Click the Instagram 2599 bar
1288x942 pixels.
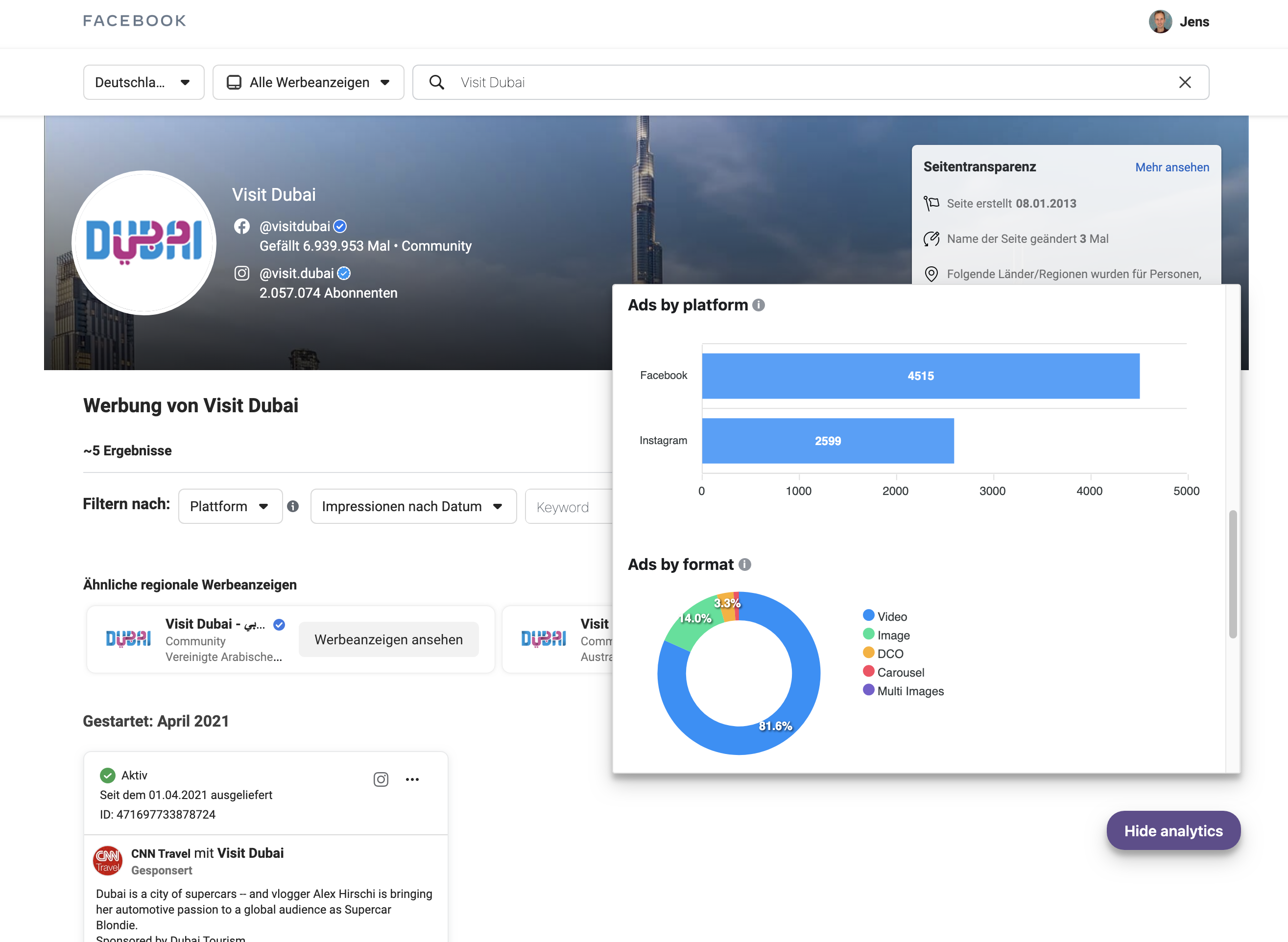pyautogui.click(x=828, y=441)
